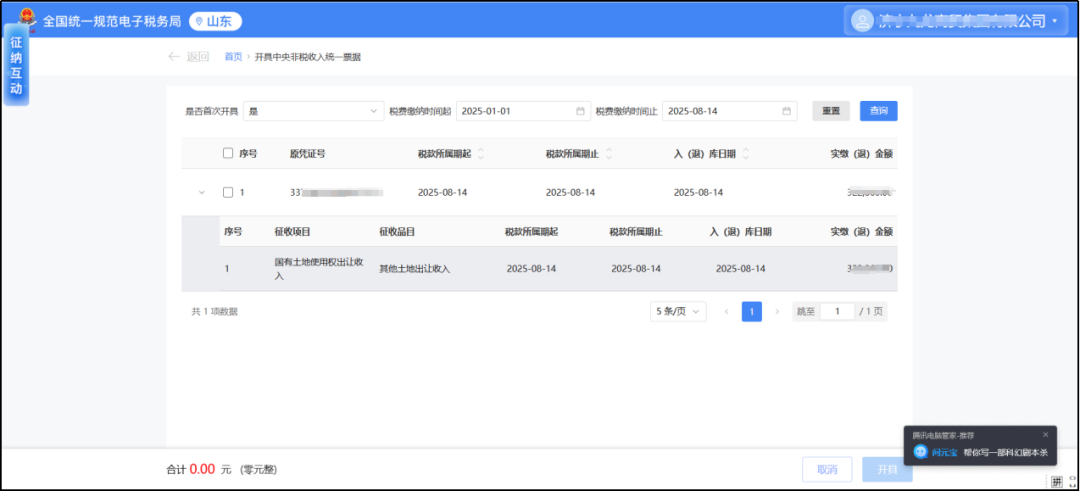
Task: Click the 问元宝 assistant icon
Action: click(920, 452)
